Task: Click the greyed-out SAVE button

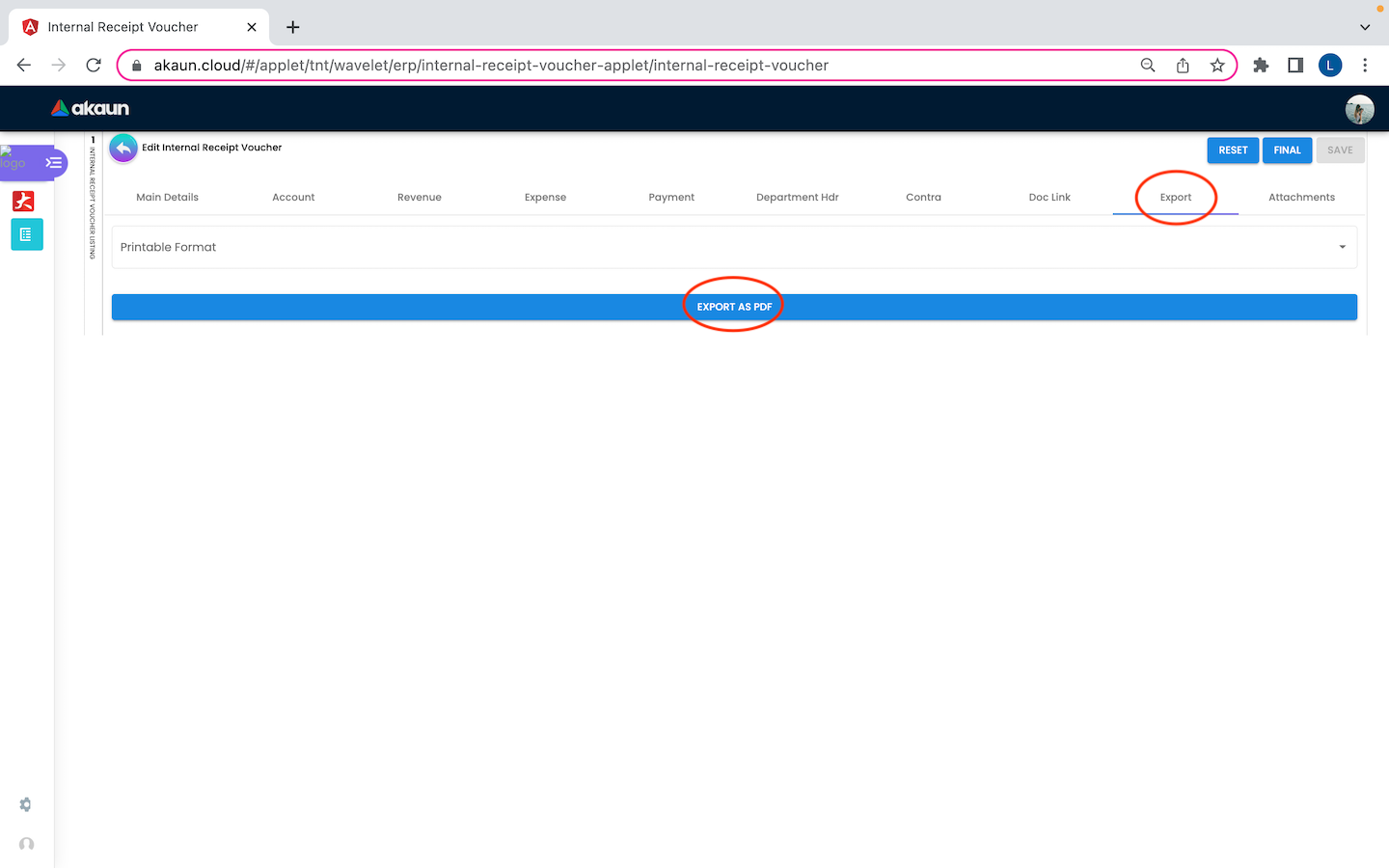Action: pyautogui.click(x=1340, y=150)
